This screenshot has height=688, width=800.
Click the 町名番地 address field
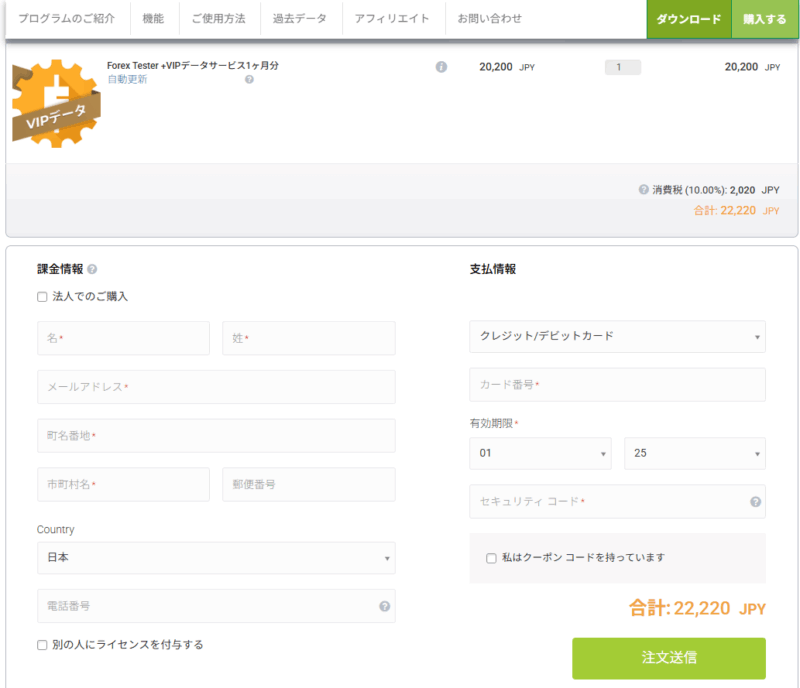click(x=216, y=436)
